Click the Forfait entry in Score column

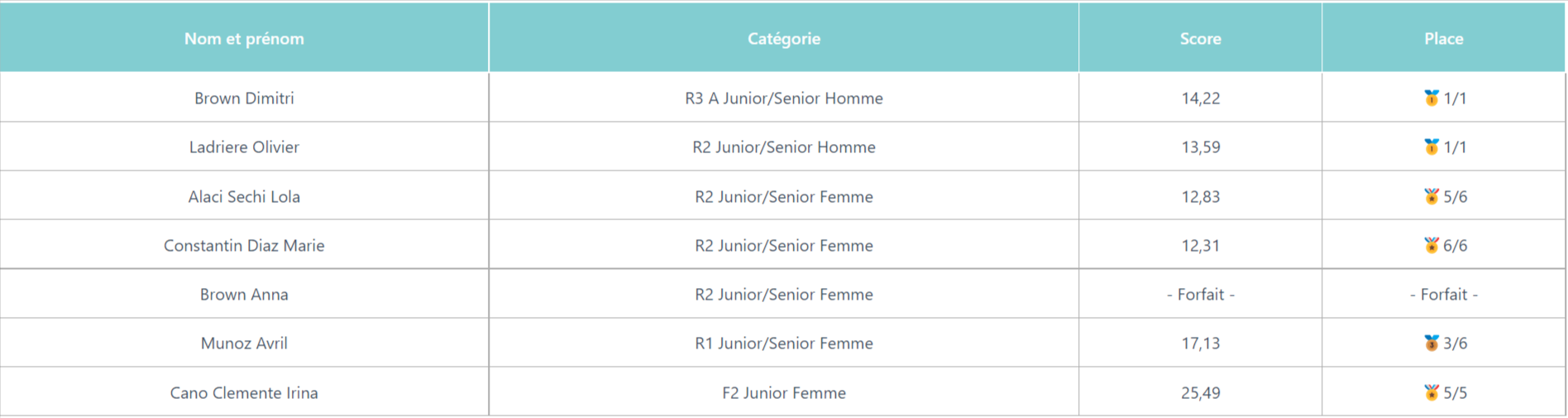1200,295
